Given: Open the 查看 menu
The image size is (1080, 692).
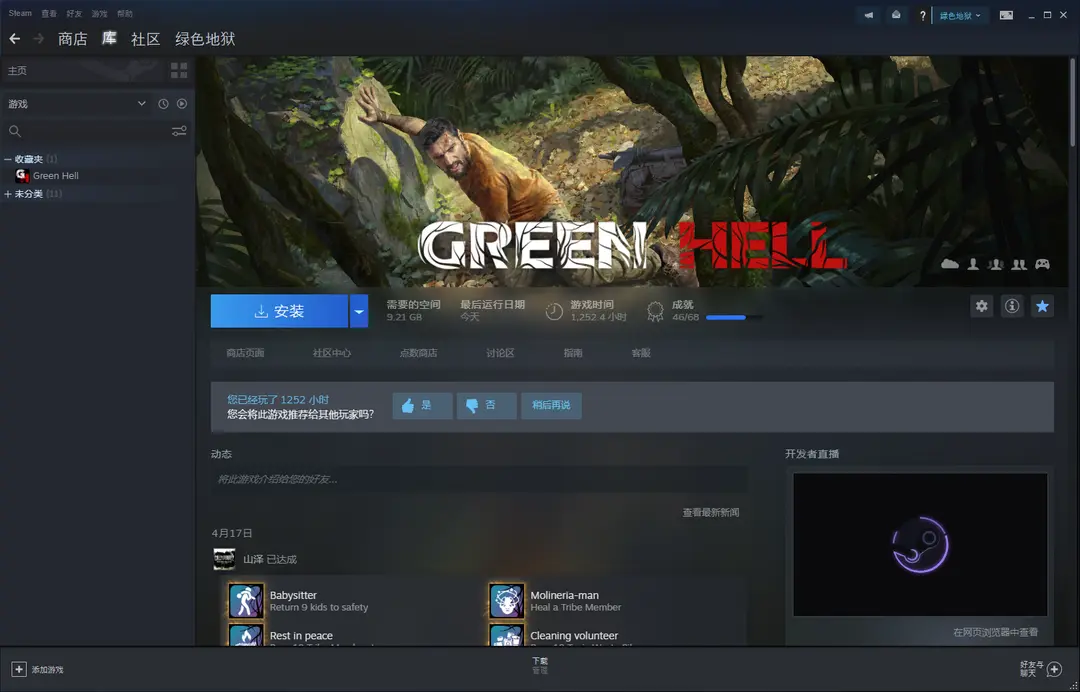Looking at the screenshot, I should pyautogui.click(x=49, y=13).
